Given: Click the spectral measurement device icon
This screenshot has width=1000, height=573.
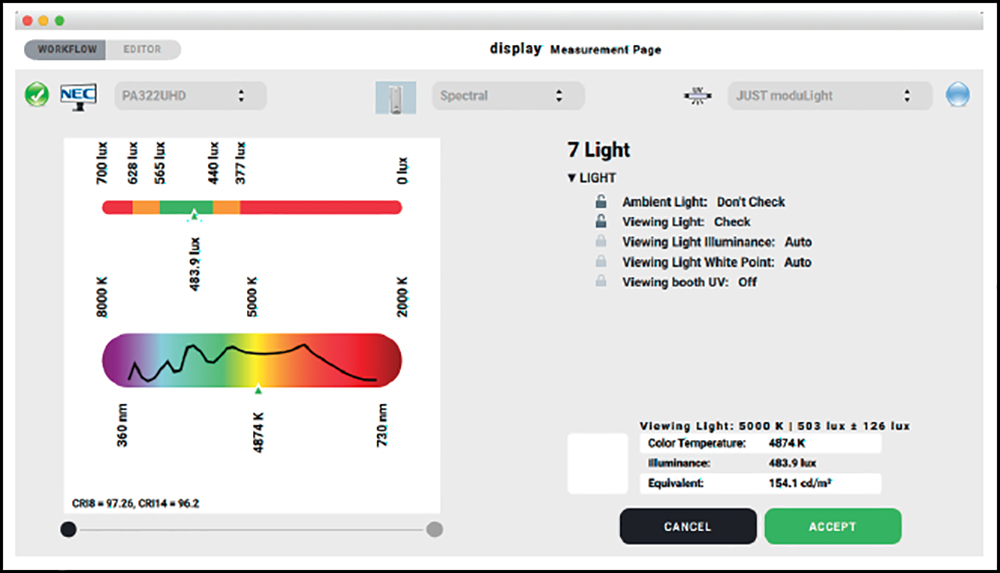Looking at the screenshot, I should click(x=395, y=97).
